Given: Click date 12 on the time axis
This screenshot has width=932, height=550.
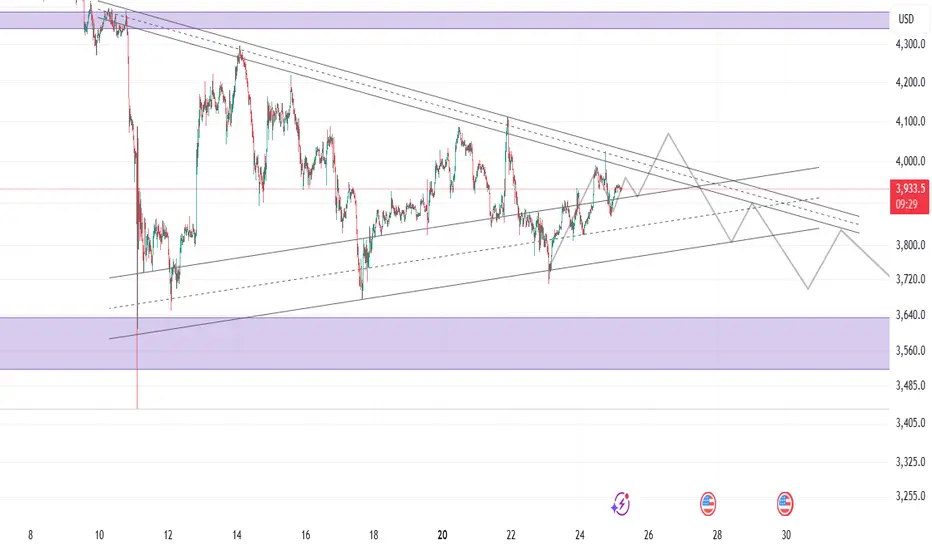Looking at the screenshot, I should (x=169, y=534).
